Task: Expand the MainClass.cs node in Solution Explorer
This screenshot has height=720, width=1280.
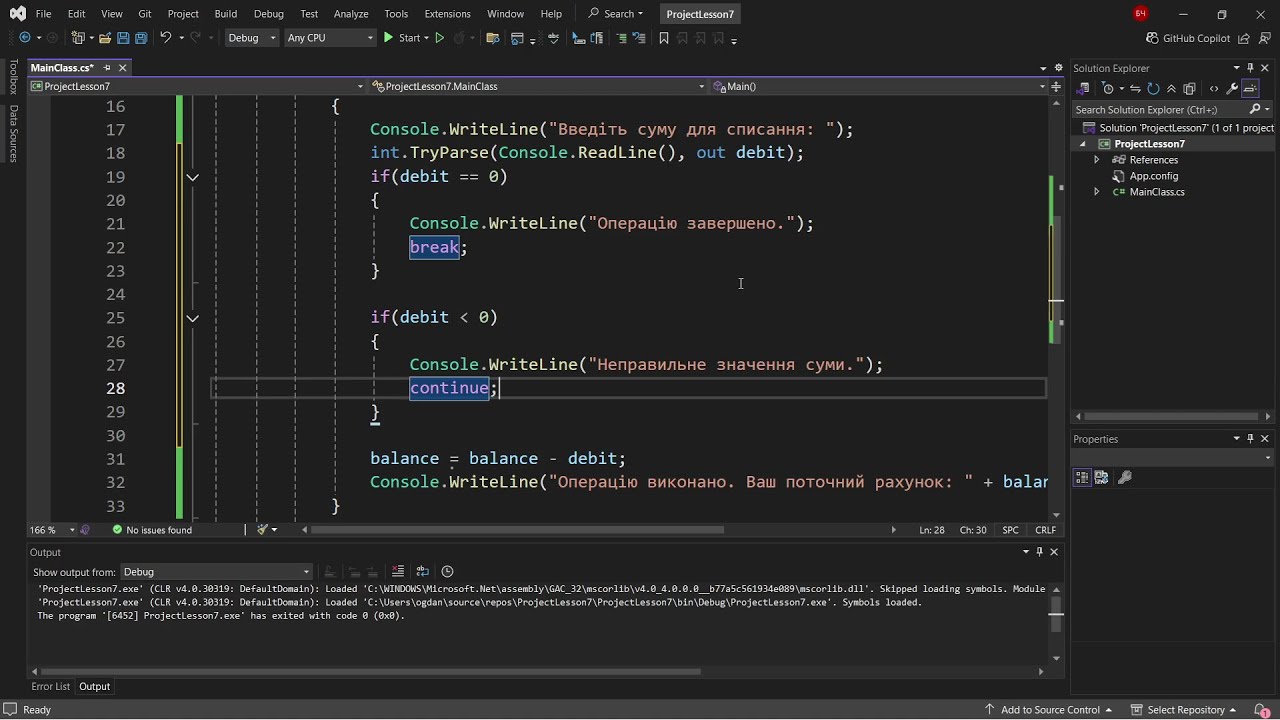Action: (x=1097, y=192)
